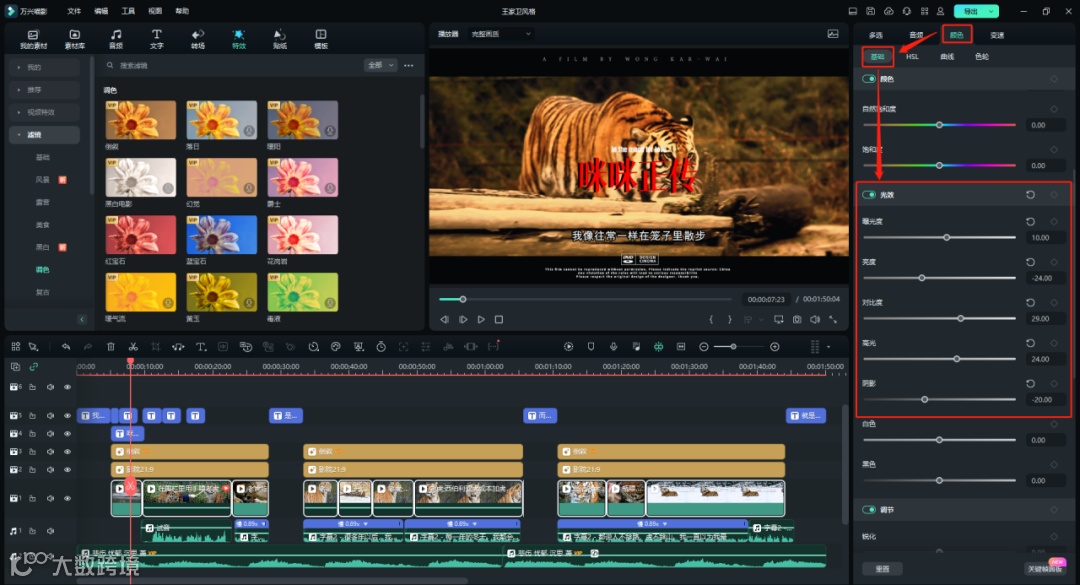The width and height of the screenshot is (1080, 585).
Task: Click the undo arrow in timeline toolbar
Action: [66, 346]
